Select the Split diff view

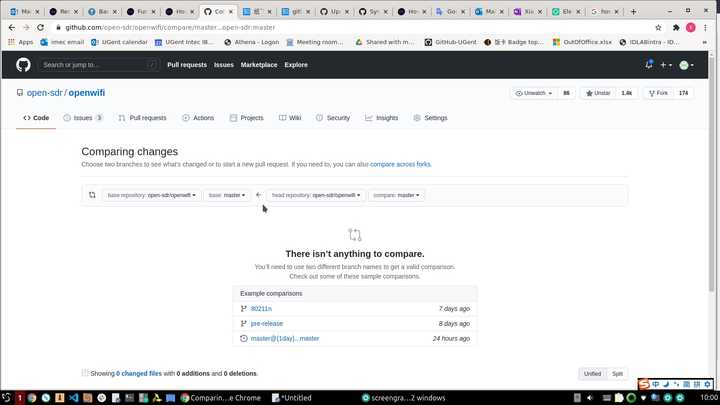pos(617,374)
